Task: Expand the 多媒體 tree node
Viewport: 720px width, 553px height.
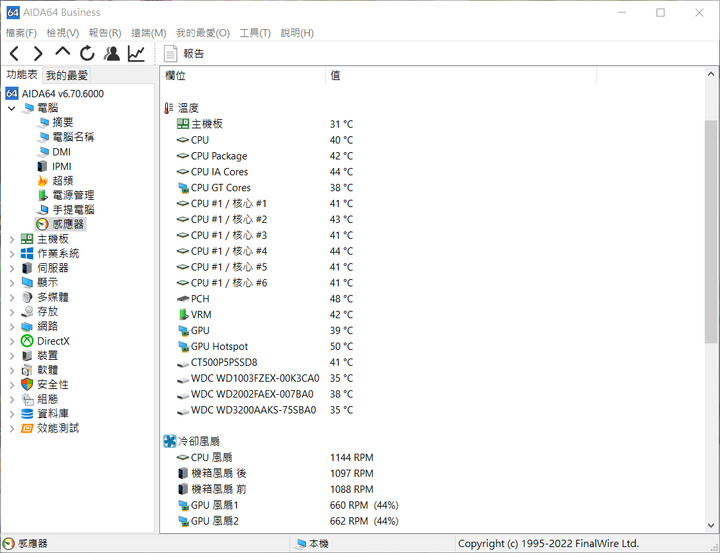Action: point(12,298)
